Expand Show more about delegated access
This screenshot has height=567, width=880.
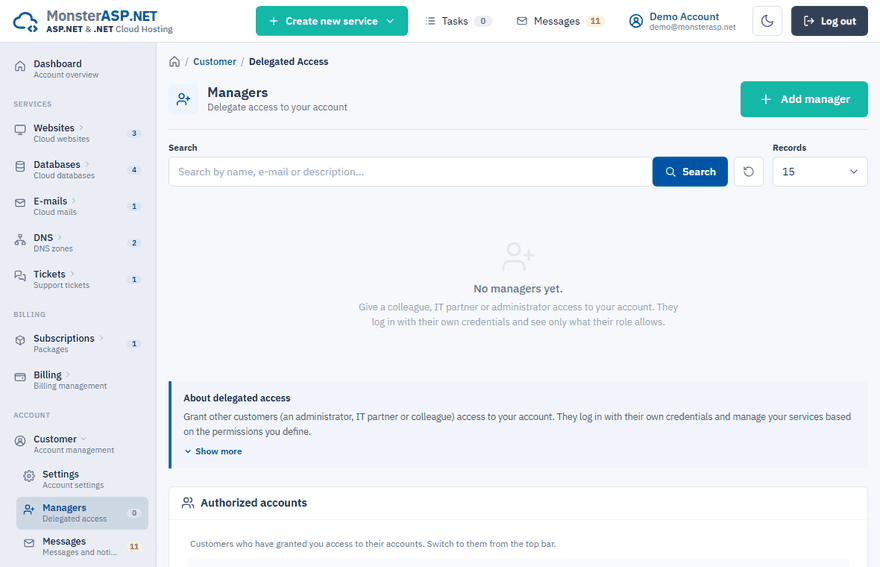(213, 451)
